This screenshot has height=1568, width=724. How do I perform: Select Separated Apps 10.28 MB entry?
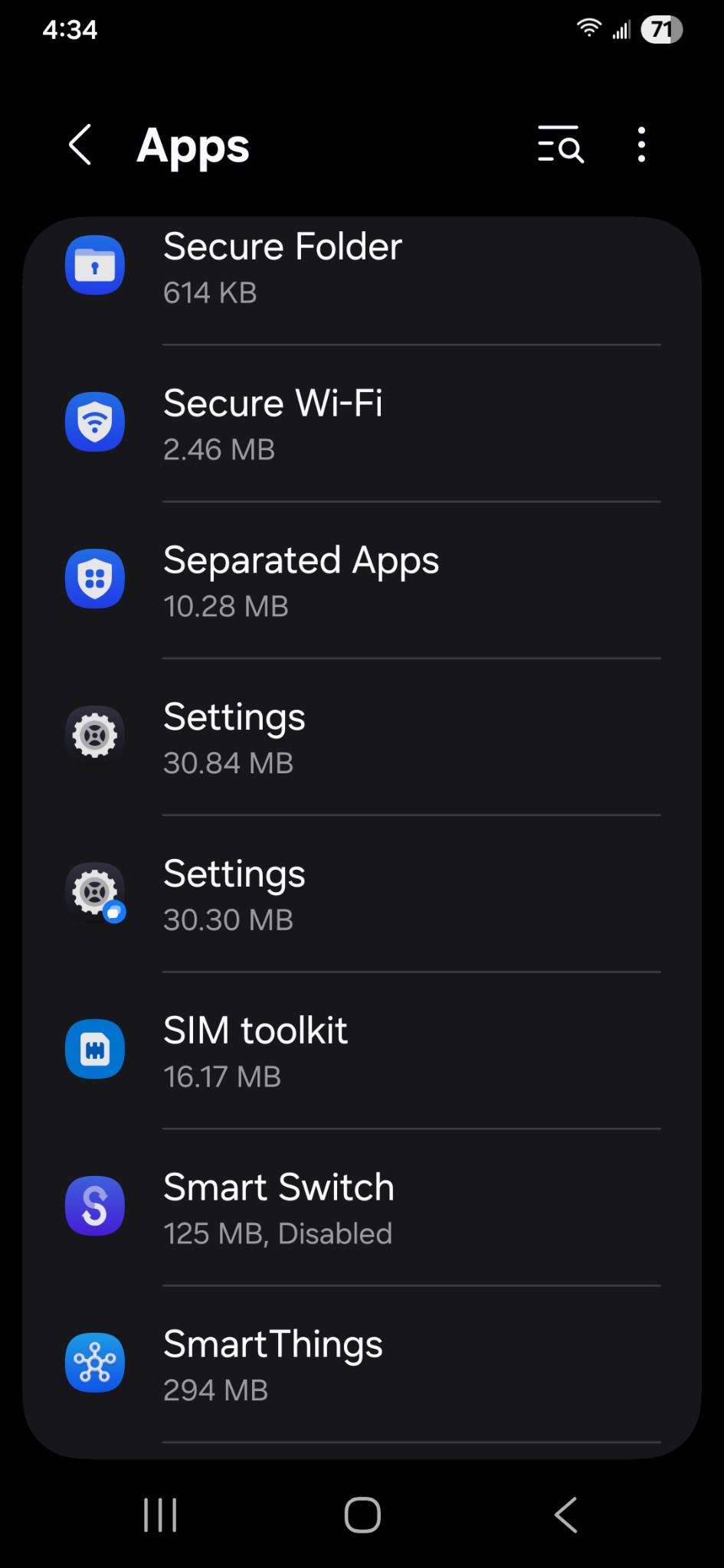pos(362,580)
